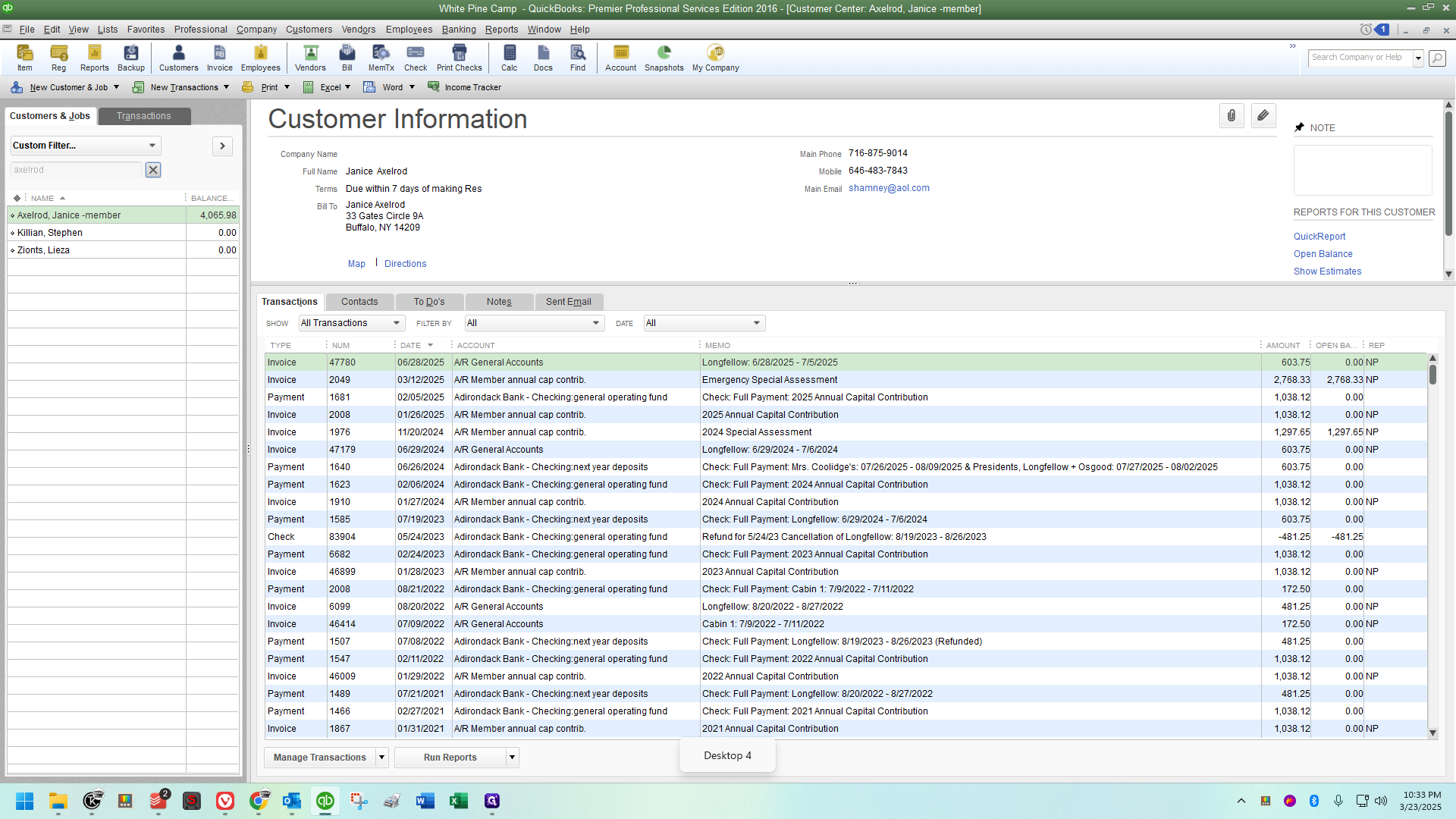This screenshot has height=819, width=1456.
Task: Click the edit pencil icon
Action: [1263, 115]
